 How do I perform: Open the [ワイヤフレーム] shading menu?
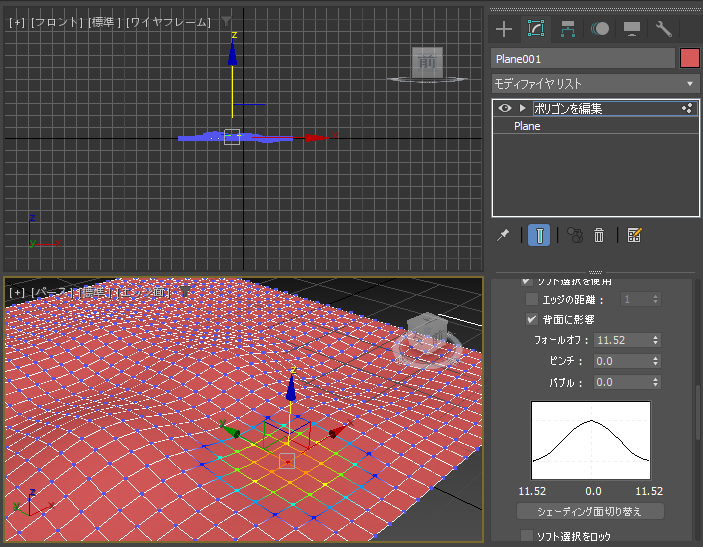(169, 22)
